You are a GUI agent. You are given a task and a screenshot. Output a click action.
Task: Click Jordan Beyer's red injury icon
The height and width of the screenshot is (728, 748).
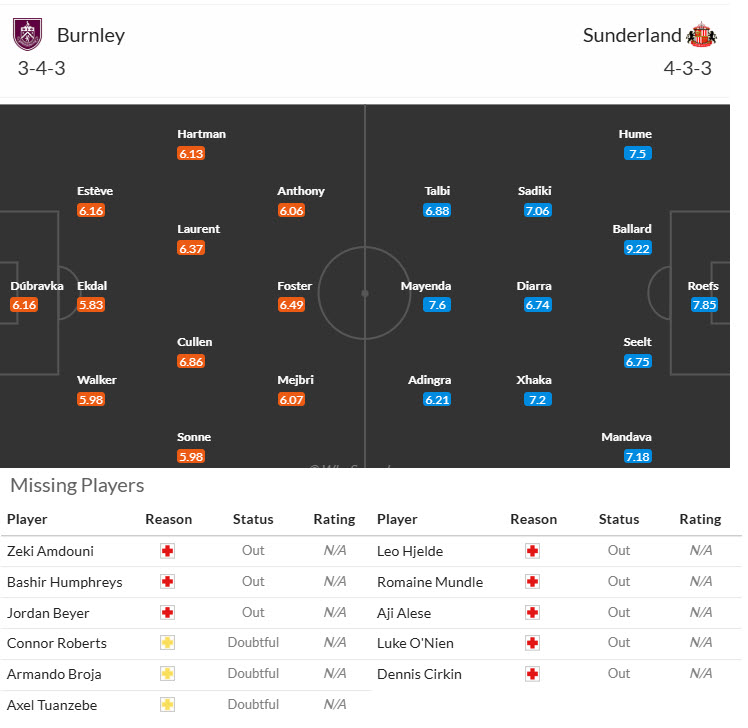click(168, 613)
